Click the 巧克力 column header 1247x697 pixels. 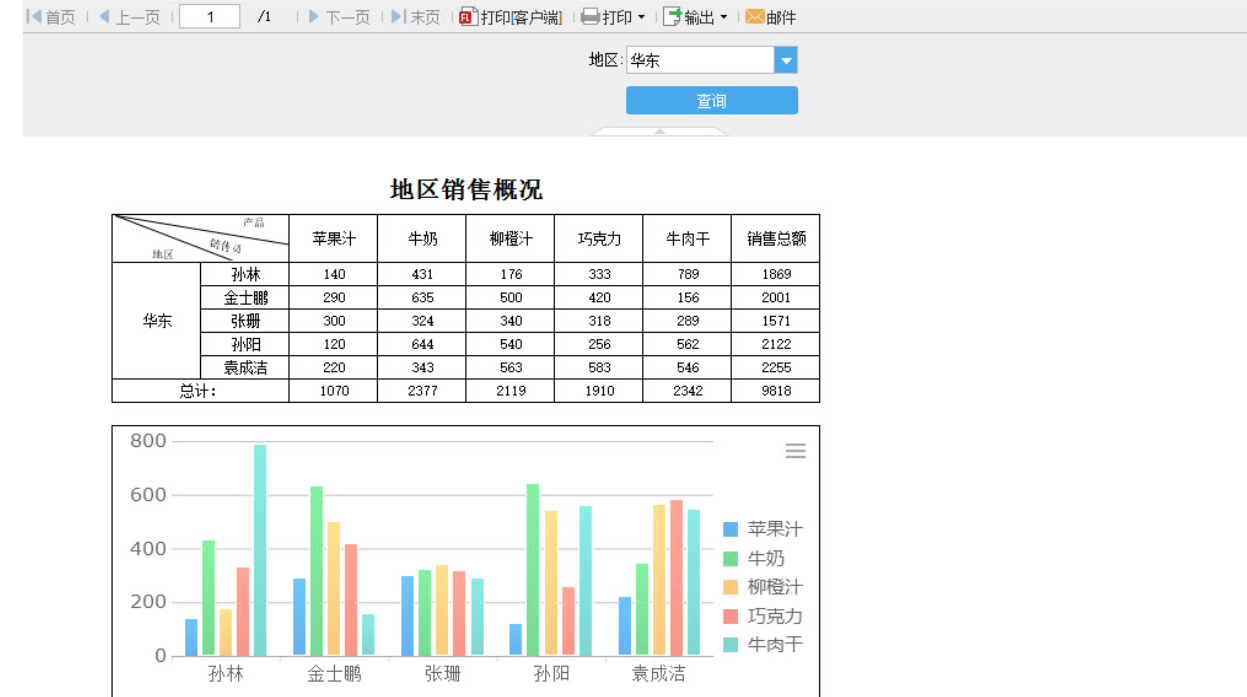(599, 239)
